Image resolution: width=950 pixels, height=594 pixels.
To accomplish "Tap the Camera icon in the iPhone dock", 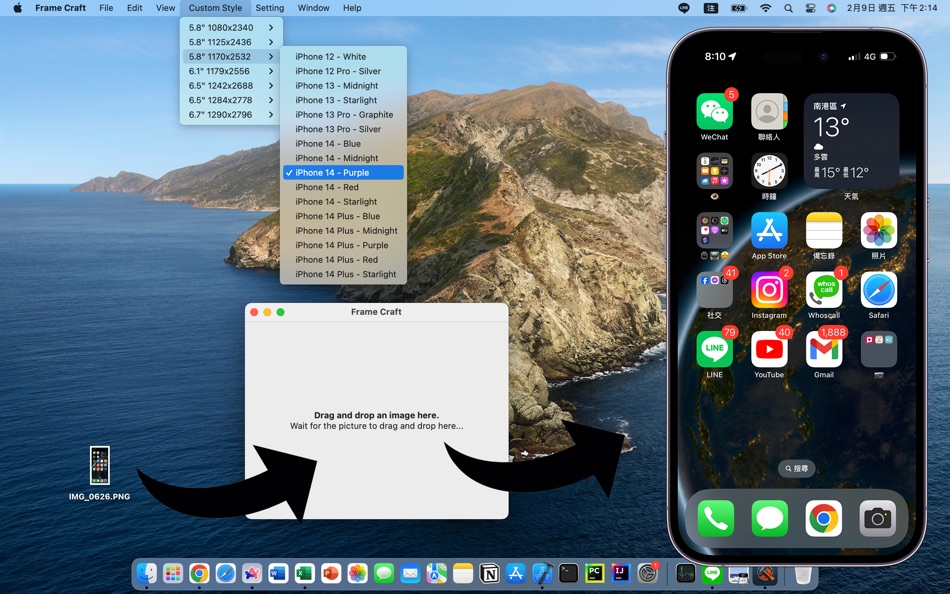I will click(x=878, y=518).
